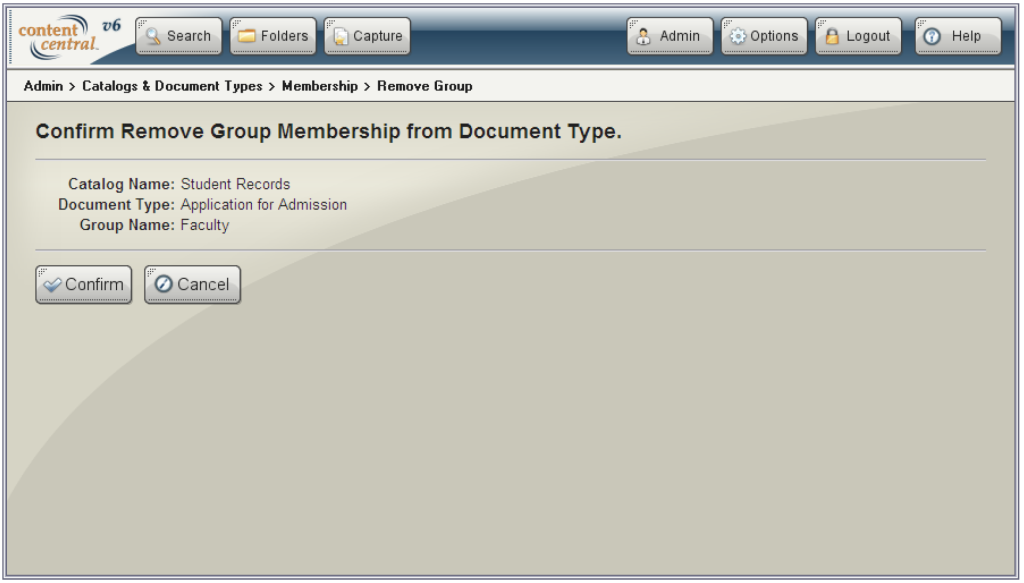Click the prohibition icon on Cancel
This screenshot has width=1024, height=583.
pyautogui.click(x=161, y=284)
